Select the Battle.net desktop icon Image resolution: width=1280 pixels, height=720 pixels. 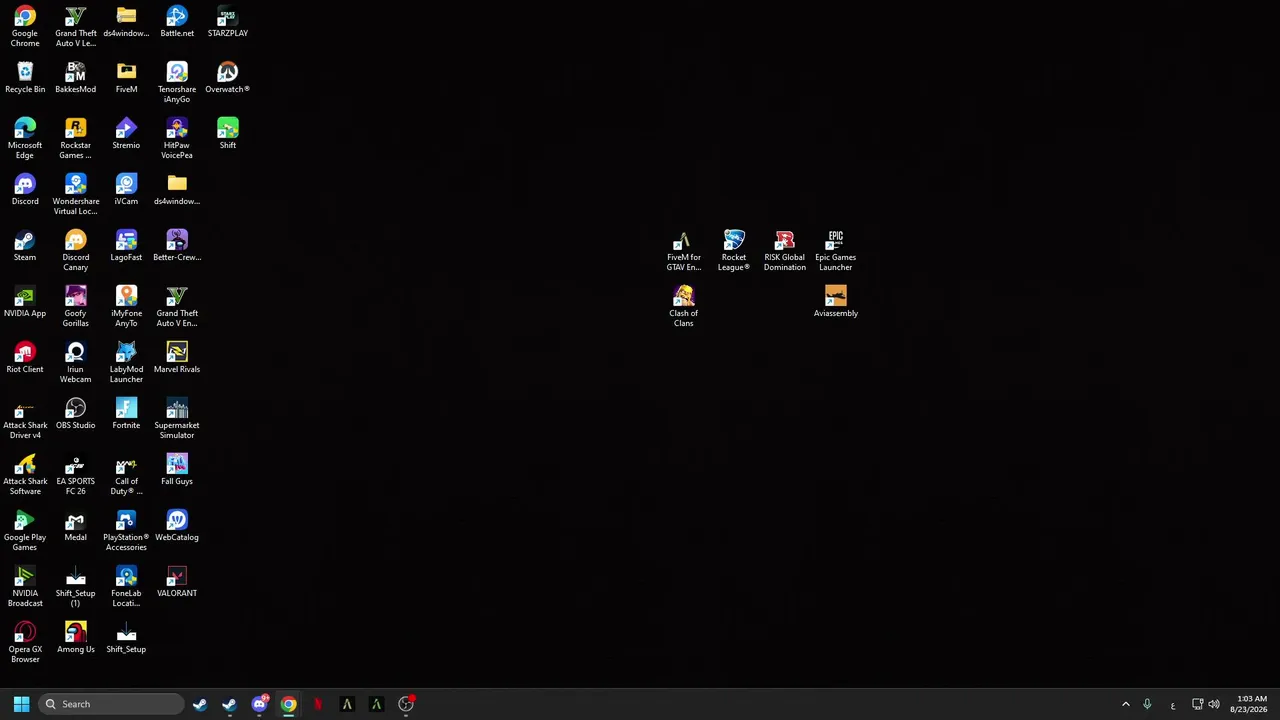177,22
